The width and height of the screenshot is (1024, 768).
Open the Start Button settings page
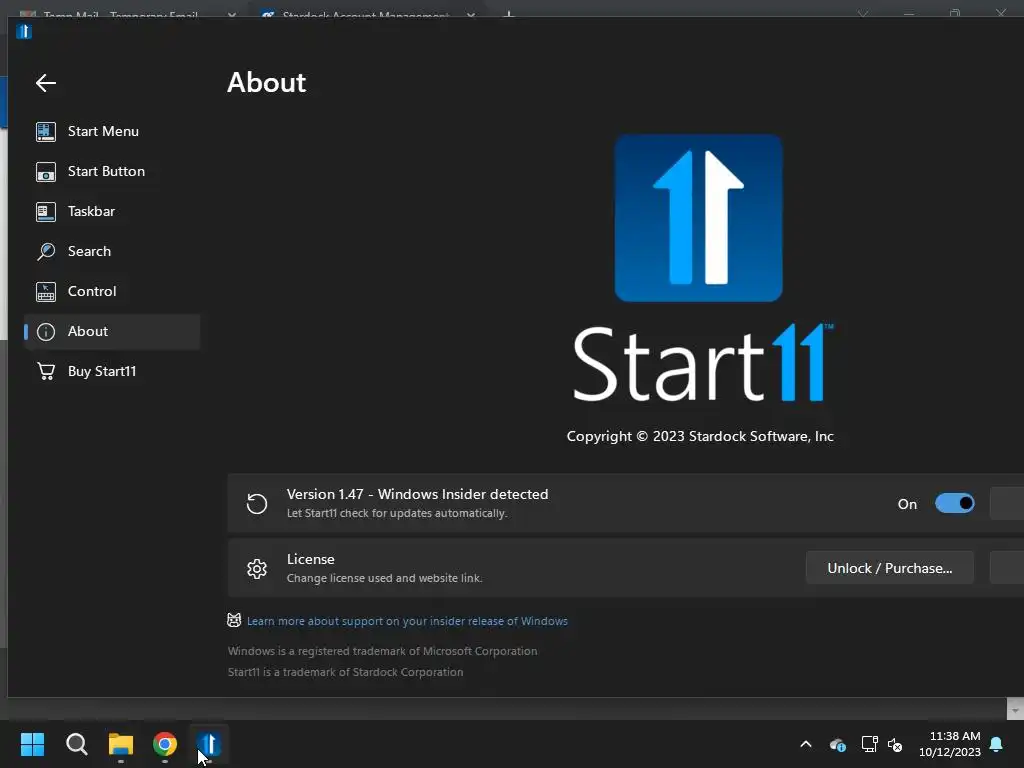point(112,171)
